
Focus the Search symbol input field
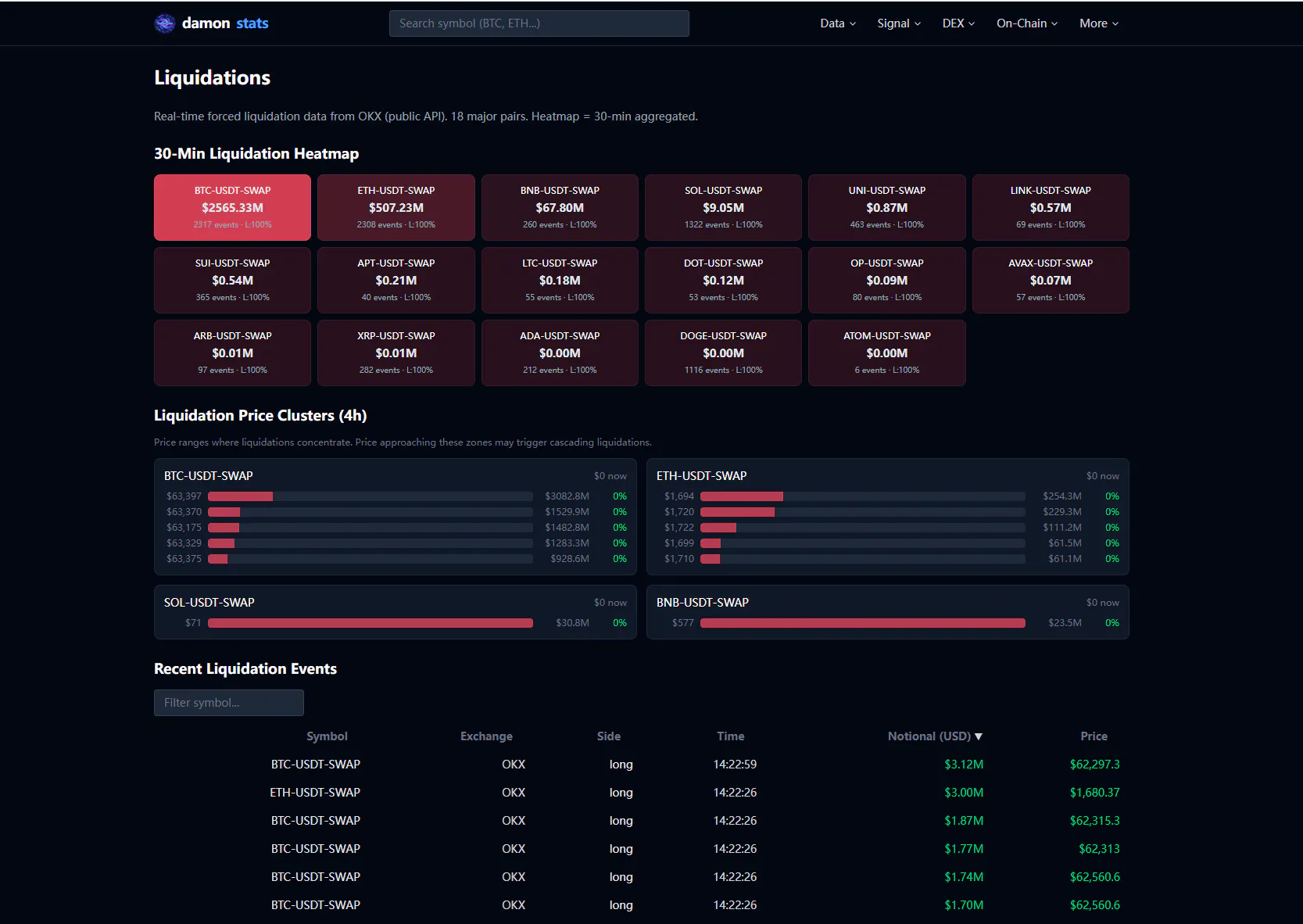pyautogui.click(x=539, y=23)
